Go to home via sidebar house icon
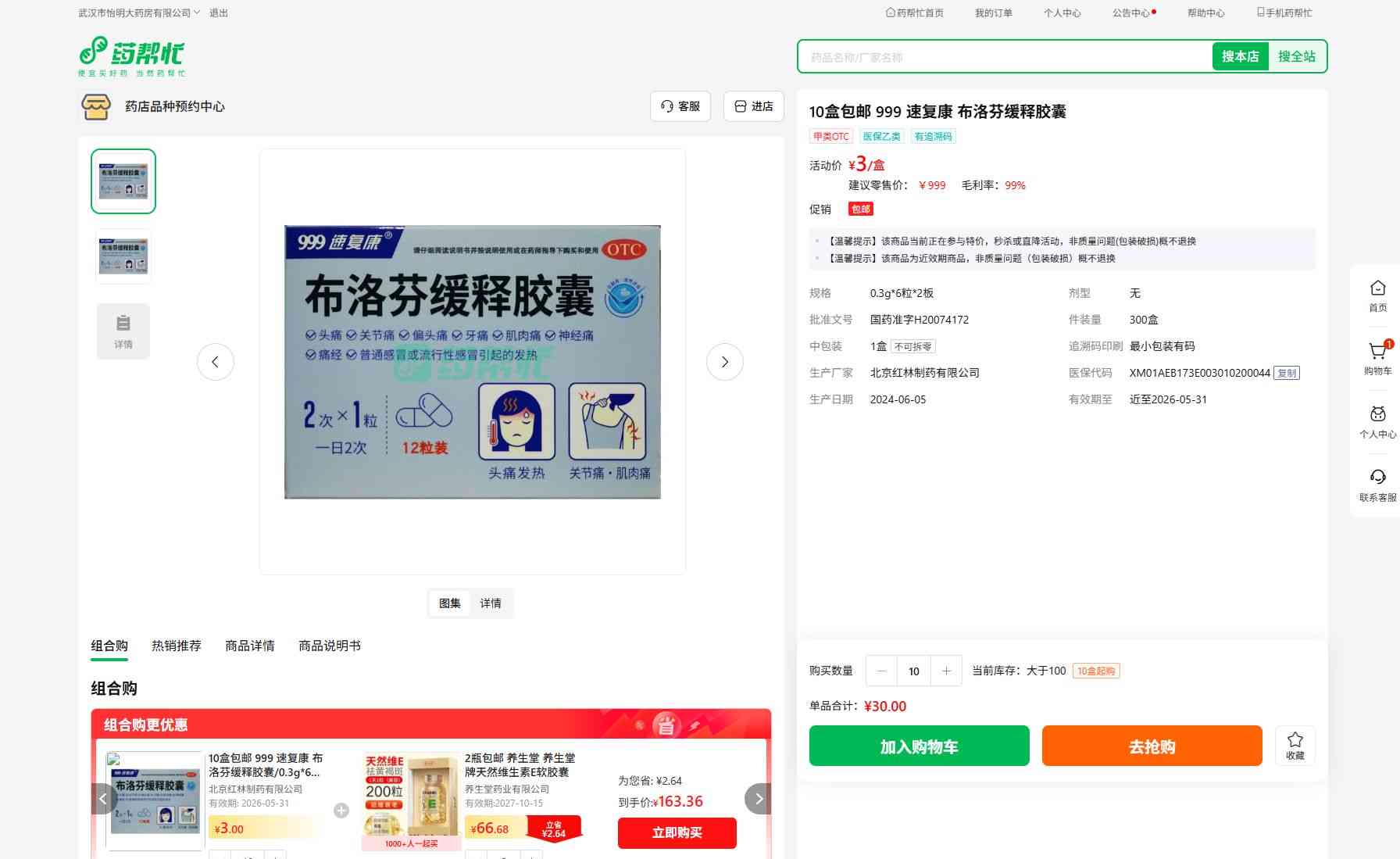The image size is (1400, 859). (x=1377, y=296)
